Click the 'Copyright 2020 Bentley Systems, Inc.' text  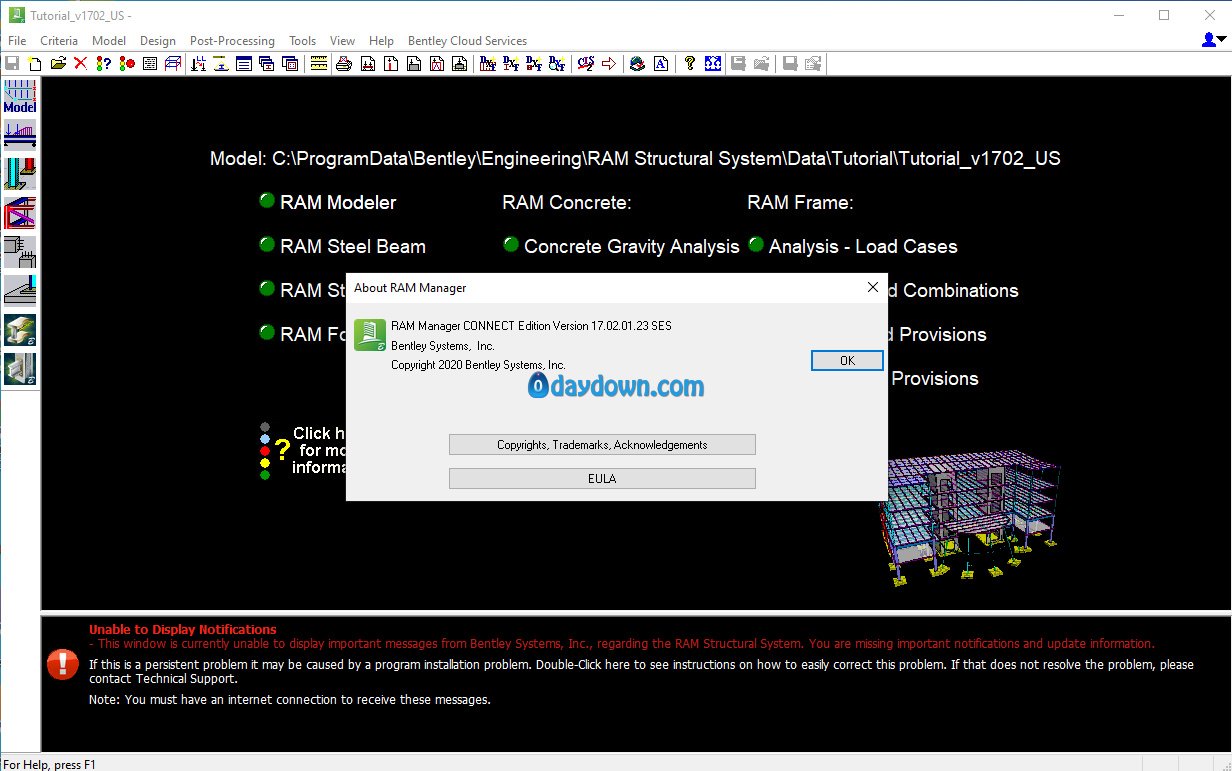pyautogui.click(x=478, y=365)
